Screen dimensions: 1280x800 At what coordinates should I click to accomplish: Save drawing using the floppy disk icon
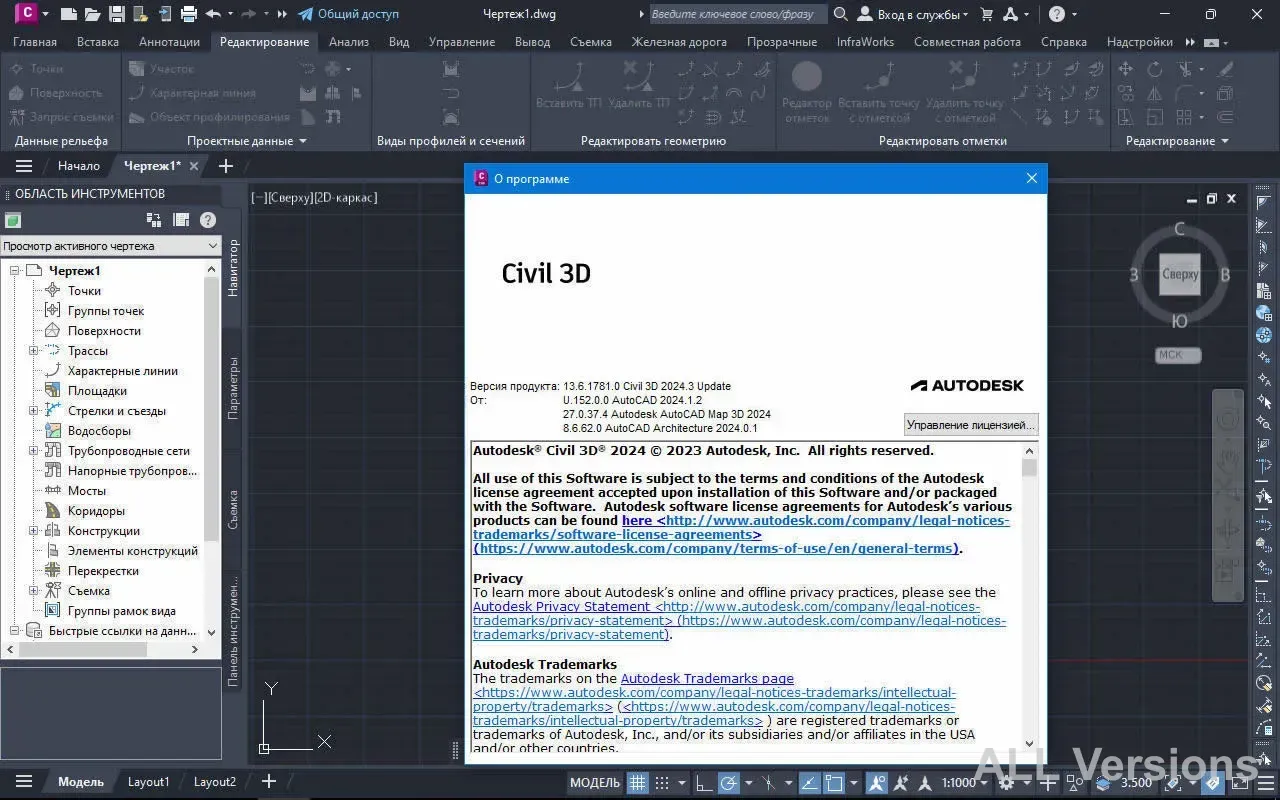click(x=117, y=14)
